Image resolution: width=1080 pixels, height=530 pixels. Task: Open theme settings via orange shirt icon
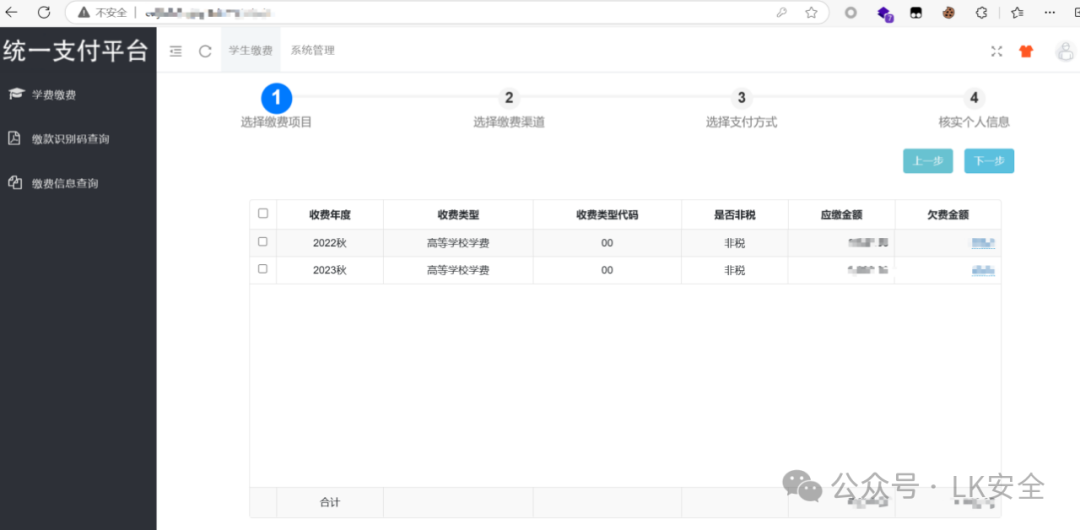click(1026, 51)
